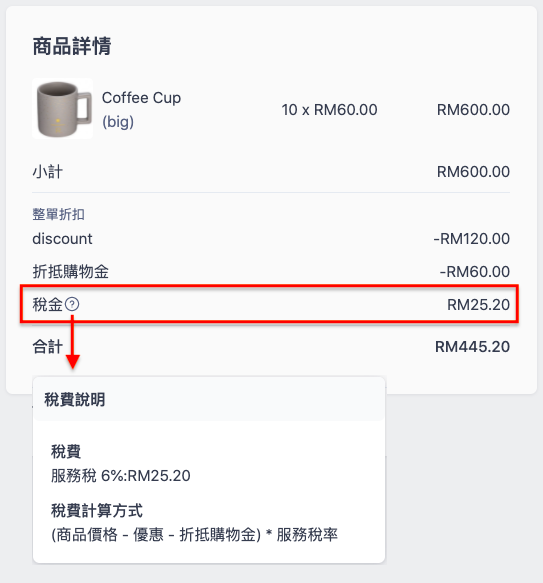Image resolution: width=543 pixels, height=583 pixels.
Task: Click the -RM60.00 store credit amount
Action: pos(475,271)
